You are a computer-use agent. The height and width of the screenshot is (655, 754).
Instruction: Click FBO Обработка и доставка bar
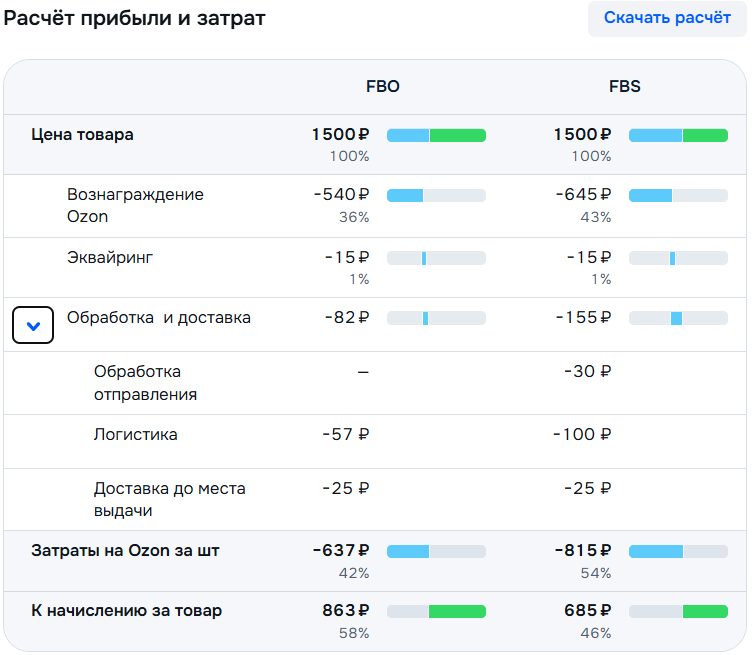click(x=426, y=318)
